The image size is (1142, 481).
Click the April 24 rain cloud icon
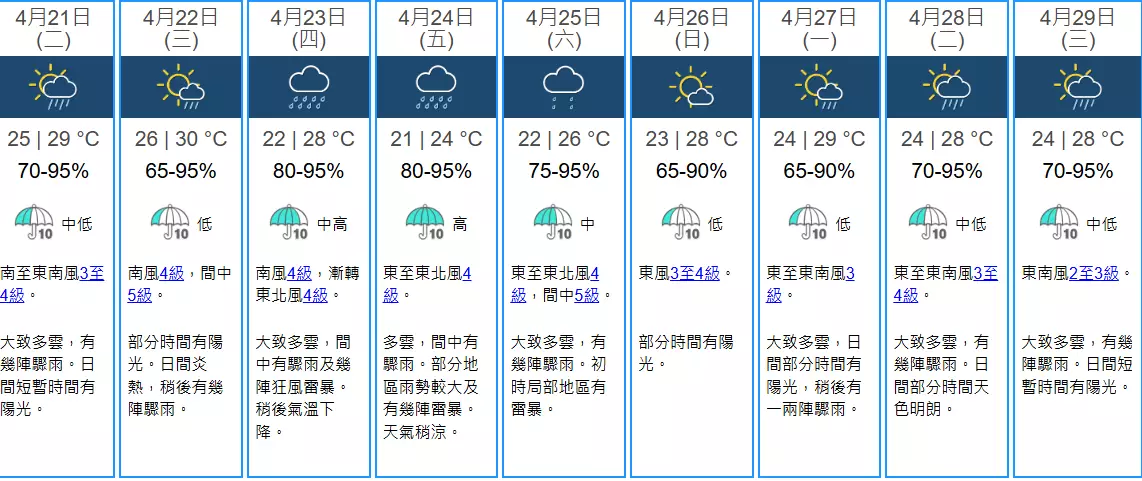pyautogui.click(x=436, y=88)
